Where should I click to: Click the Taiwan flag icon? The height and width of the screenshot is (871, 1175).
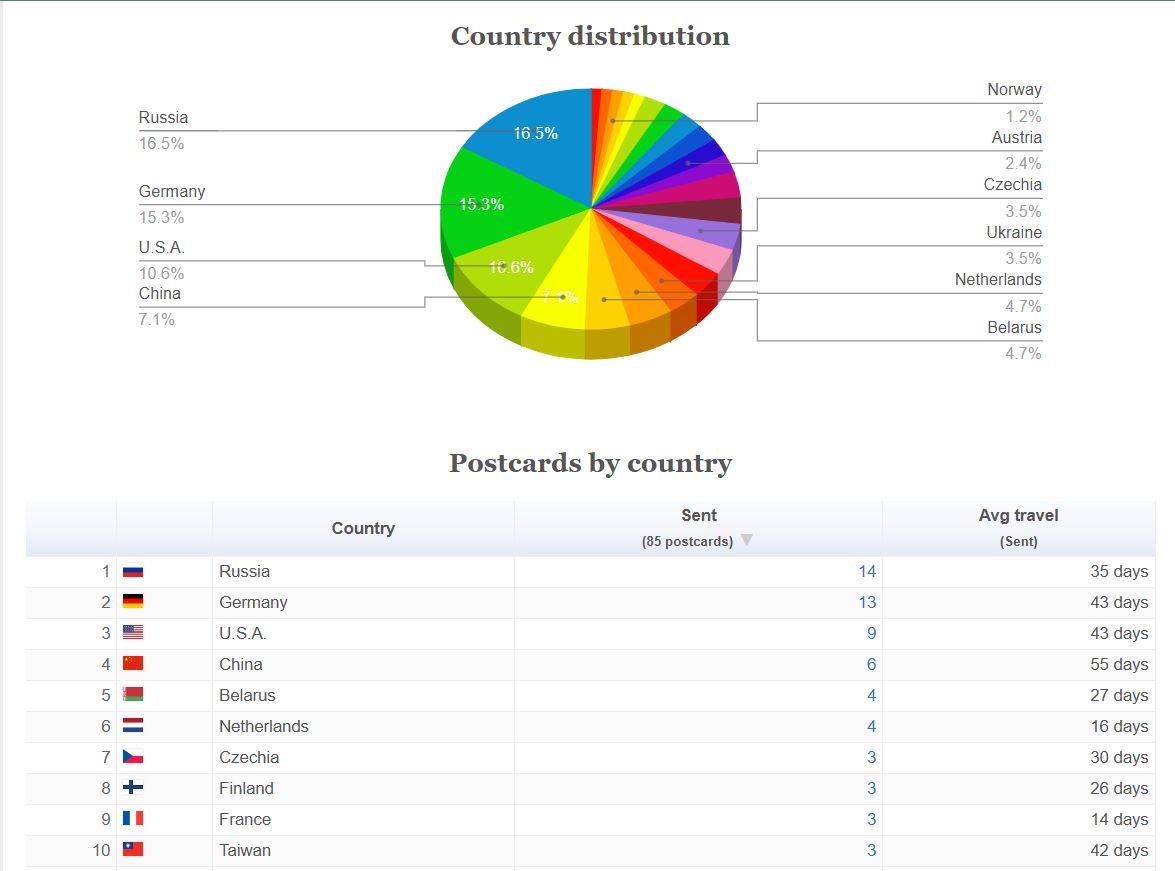point(133,851)
